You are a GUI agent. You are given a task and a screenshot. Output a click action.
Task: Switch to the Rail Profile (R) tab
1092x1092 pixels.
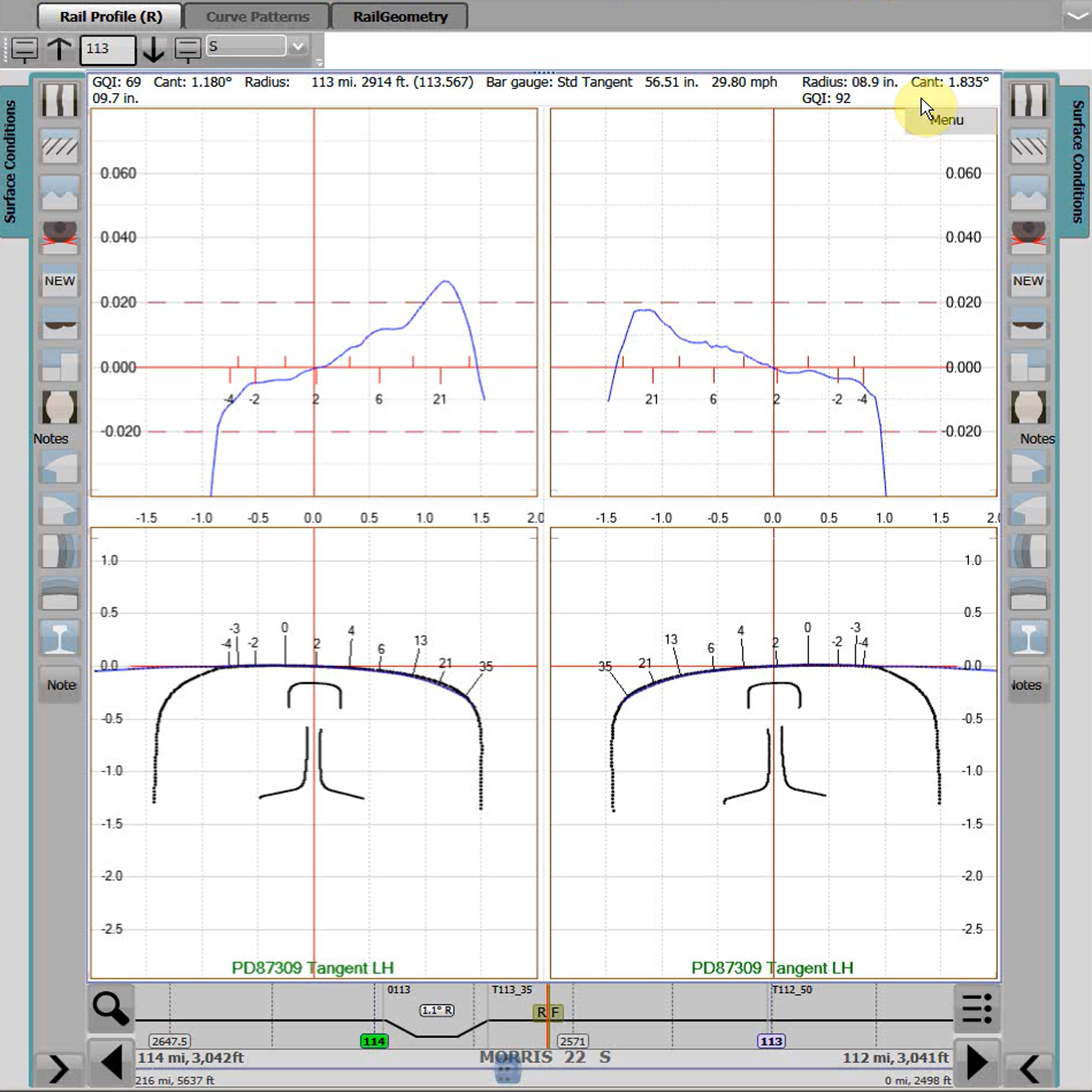tap(111, 16)
